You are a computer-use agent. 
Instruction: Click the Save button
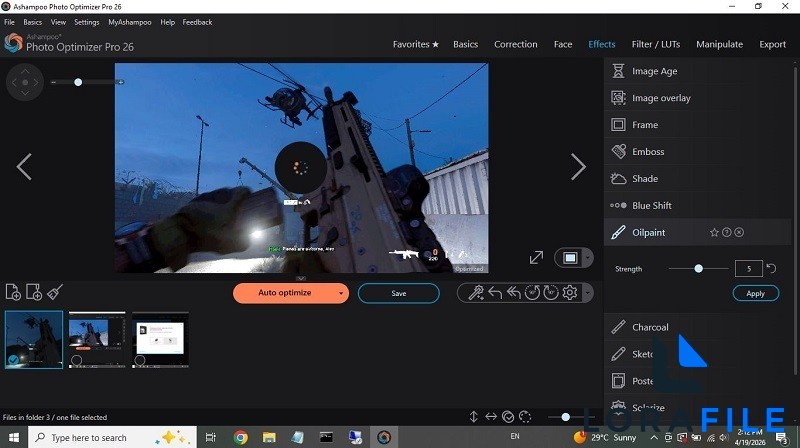[x=398, y=293]
